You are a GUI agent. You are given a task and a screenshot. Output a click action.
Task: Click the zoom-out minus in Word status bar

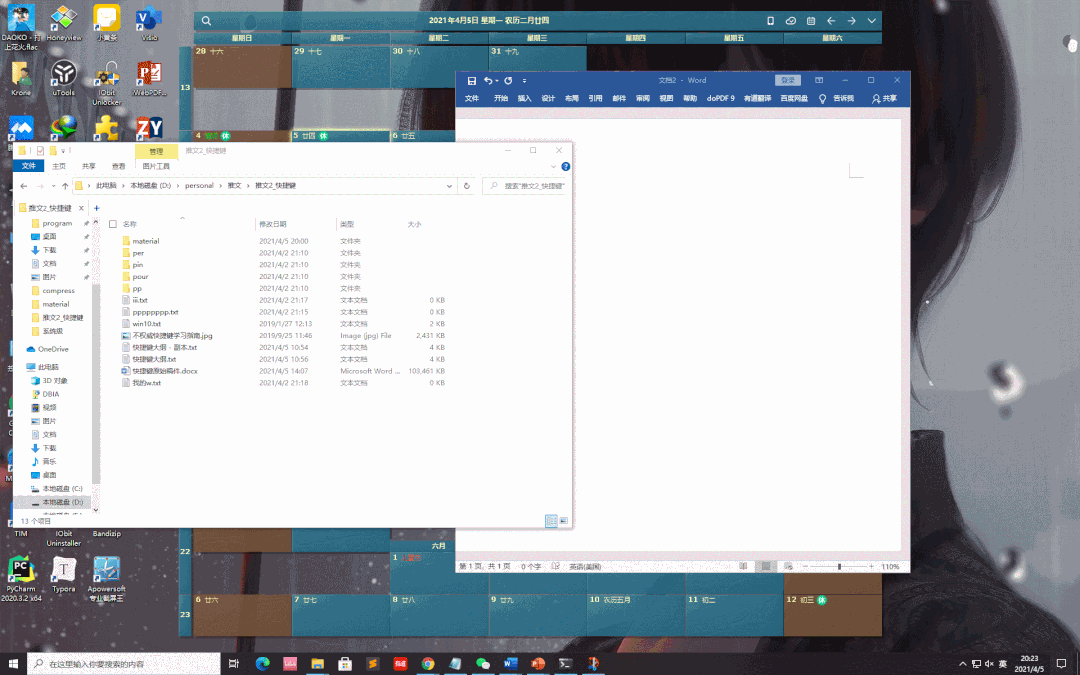[x=805, y=566]
